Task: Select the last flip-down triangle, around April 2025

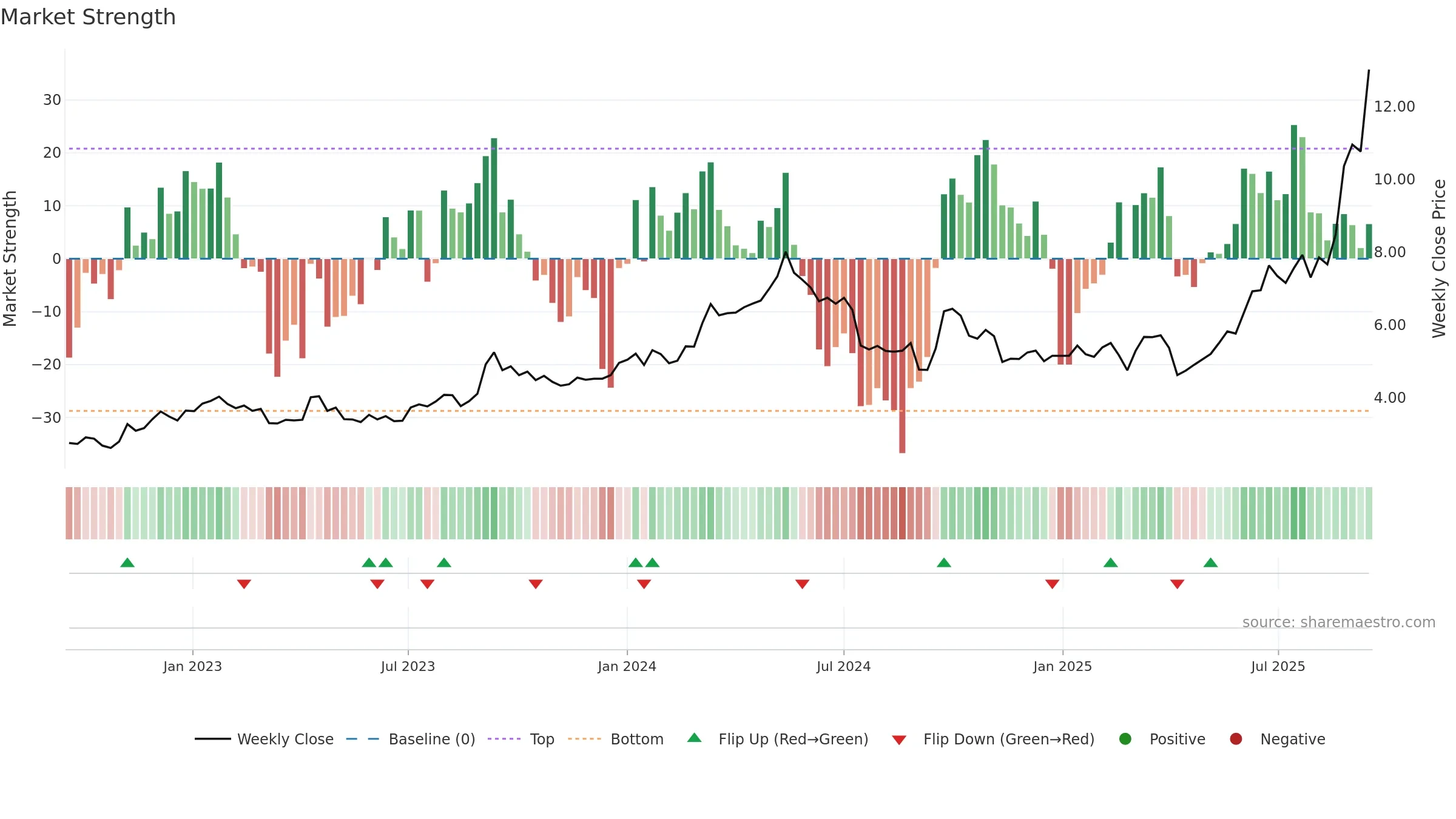Action: click(1178, 584)
